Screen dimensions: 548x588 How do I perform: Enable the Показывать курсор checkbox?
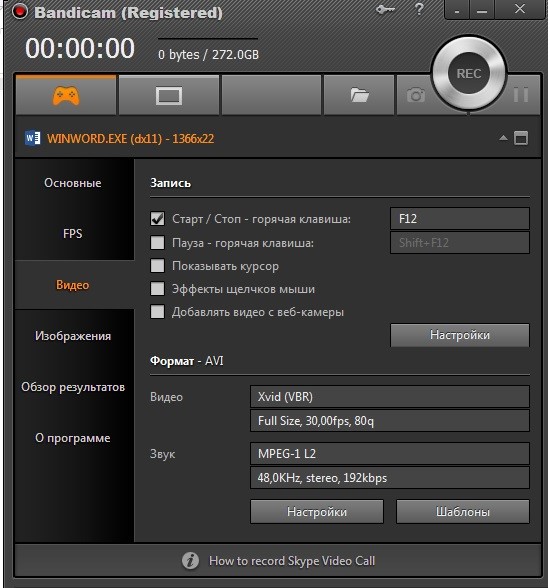point(157,266)
